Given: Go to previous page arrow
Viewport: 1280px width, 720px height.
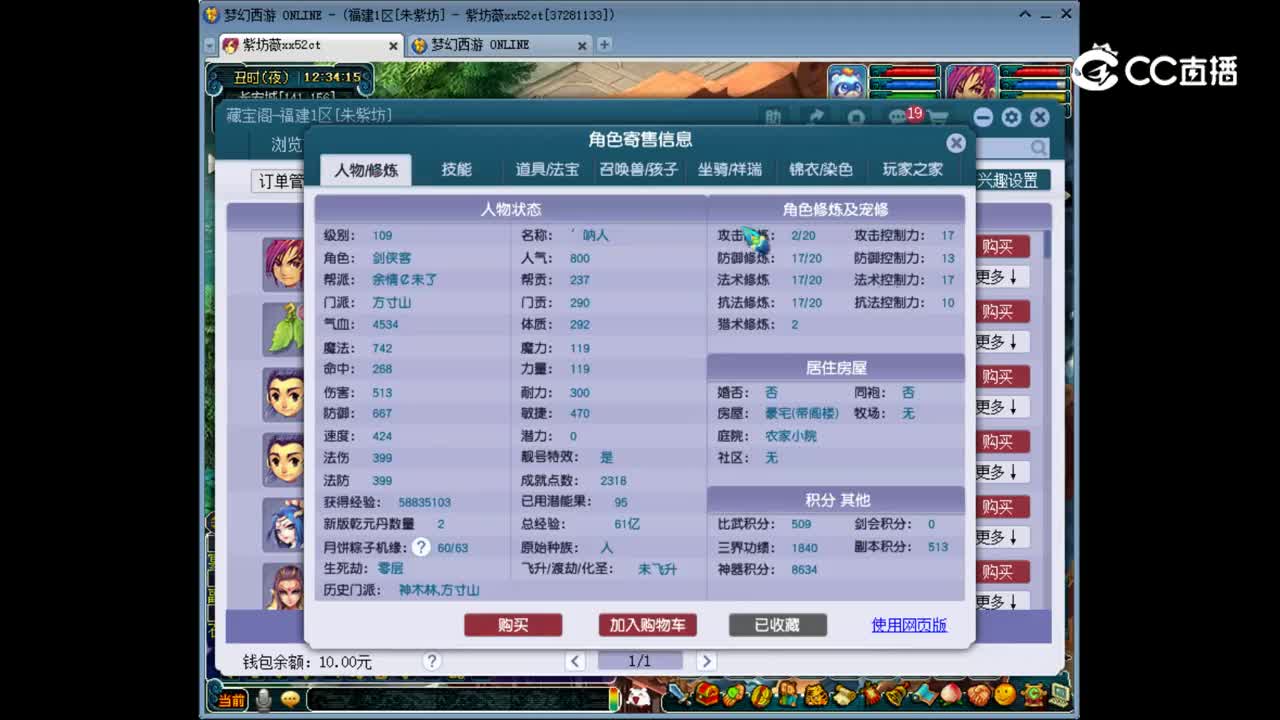Looking at the screenshot, I should point(575,661).
